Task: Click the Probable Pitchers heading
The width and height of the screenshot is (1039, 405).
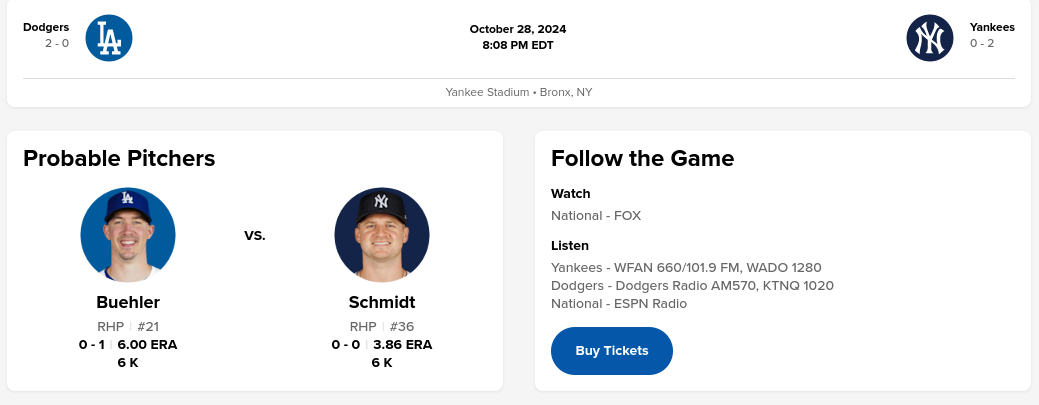Action: click(119, 158)
